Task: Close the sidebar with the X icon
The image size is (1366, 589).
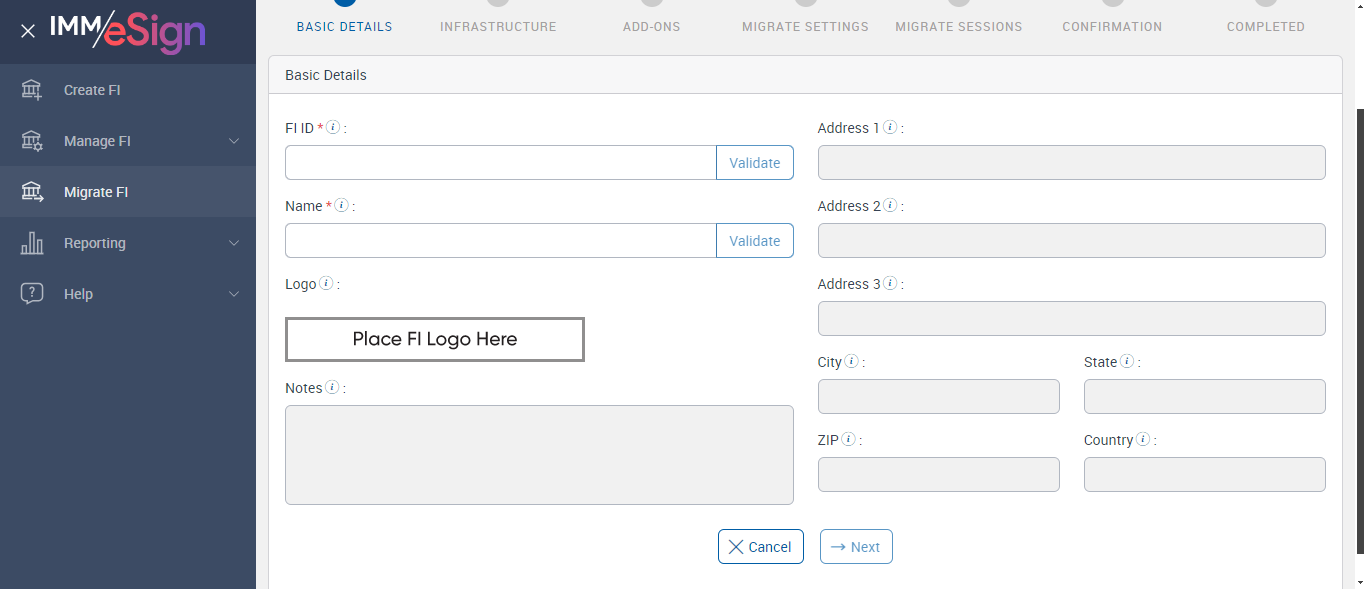Action: [x=28, y=31]
